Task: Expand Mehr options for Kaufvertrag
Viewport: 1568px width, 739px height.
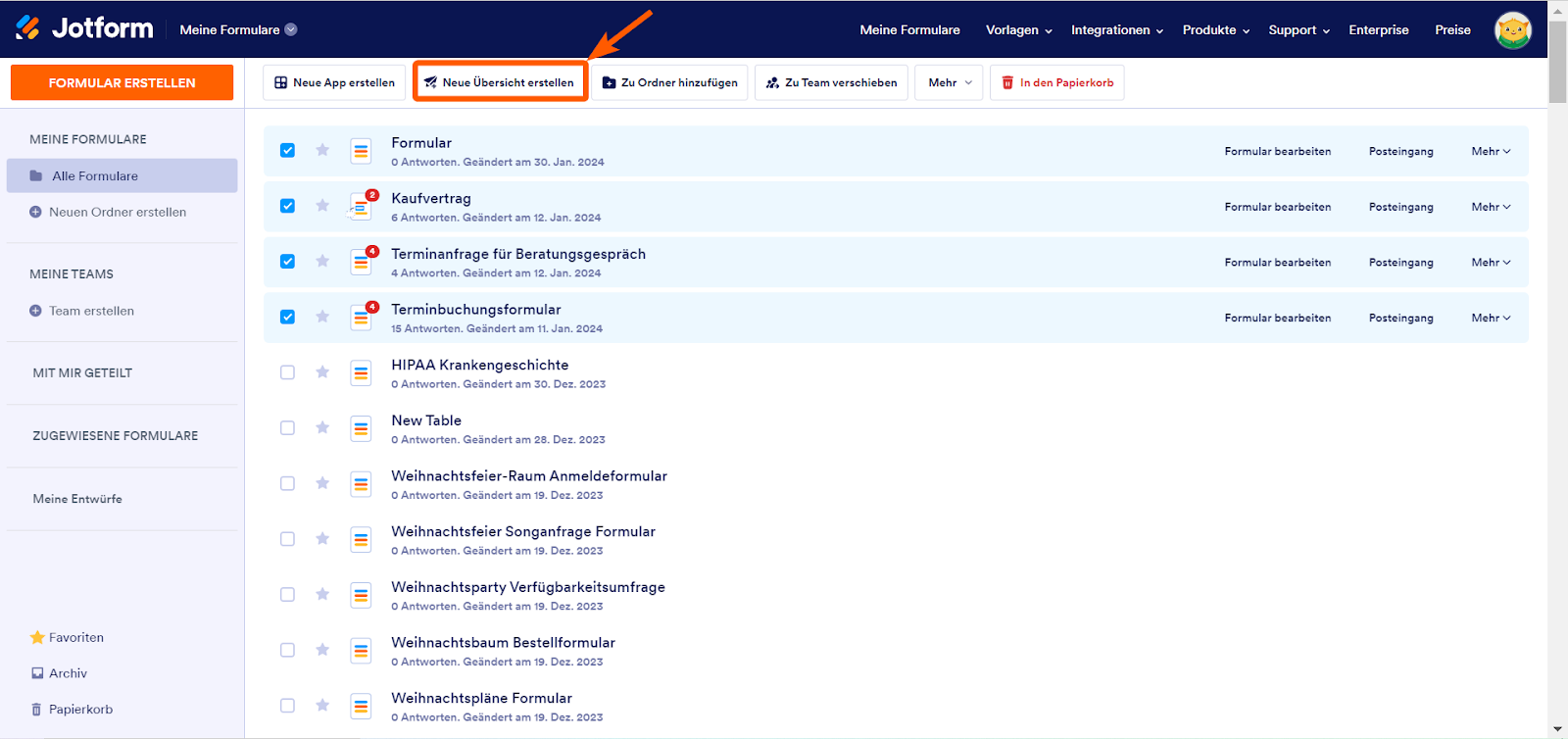Action: 1491,207
